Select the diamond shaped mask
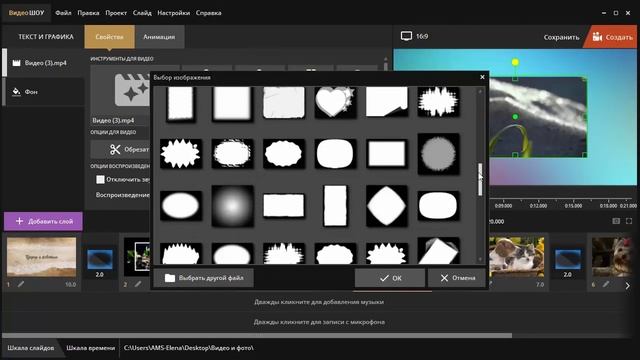The width and height of the screenshot is (640, 360). pos(387,206)
